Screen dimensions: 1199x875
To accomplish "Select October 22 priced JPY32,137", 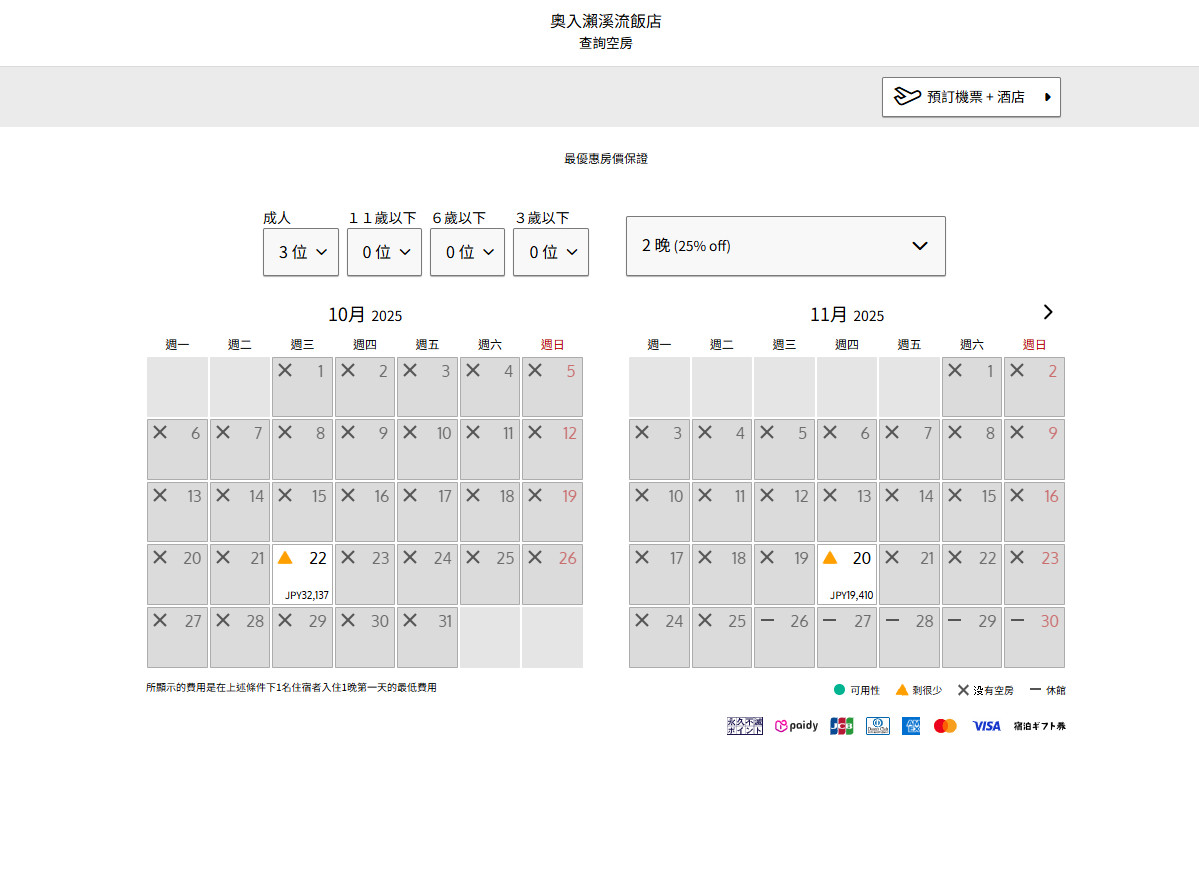I will [302, 574].
